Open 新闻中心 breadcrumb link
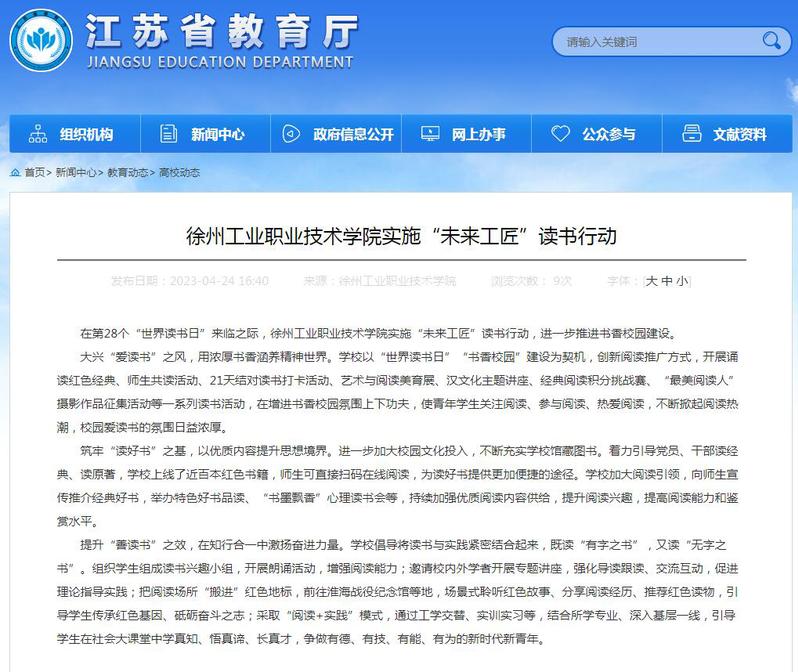 (x=76, y=172)
